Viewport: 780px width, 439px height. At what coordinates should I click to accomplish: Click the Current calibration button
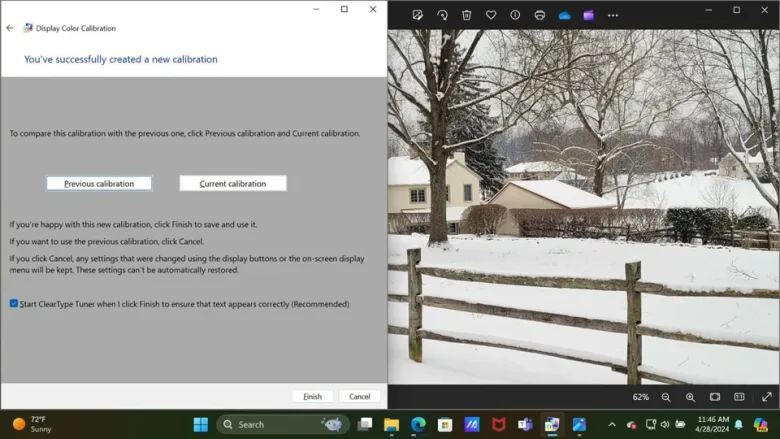pyautogui.click(x=233, y=183)
